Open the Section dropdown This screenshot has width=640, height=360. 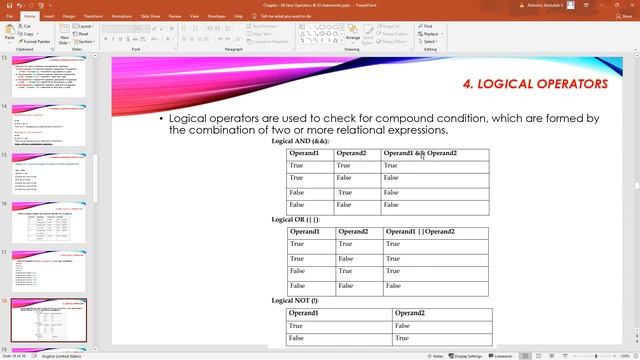84,42
